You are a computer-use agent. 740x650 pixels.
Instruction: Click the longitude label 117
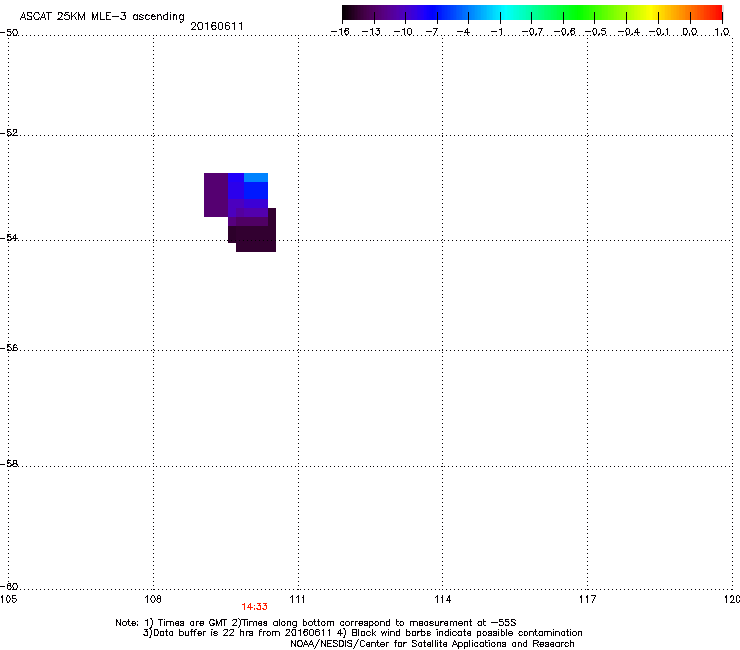587,599
